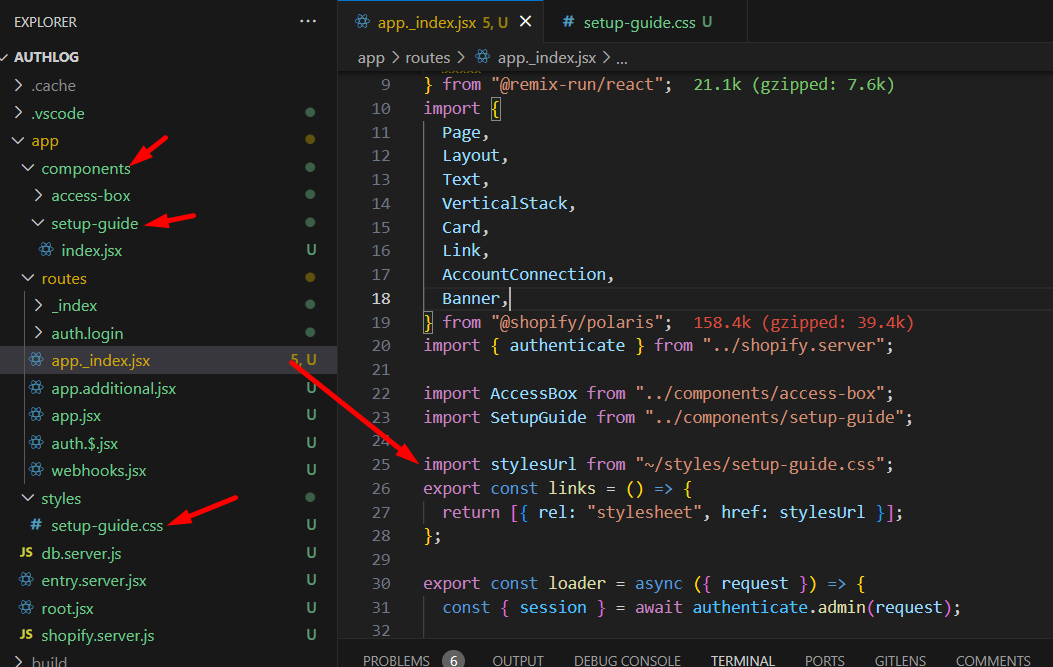Expand the .cache folder

point(18,85)
